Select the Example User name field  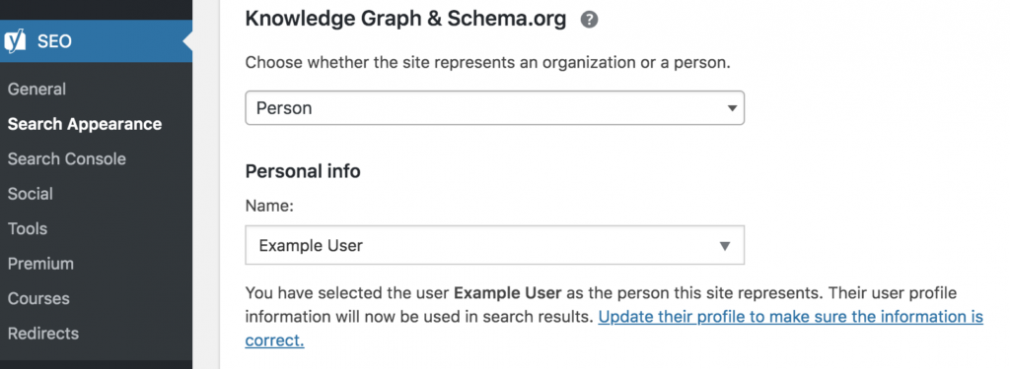495,245
